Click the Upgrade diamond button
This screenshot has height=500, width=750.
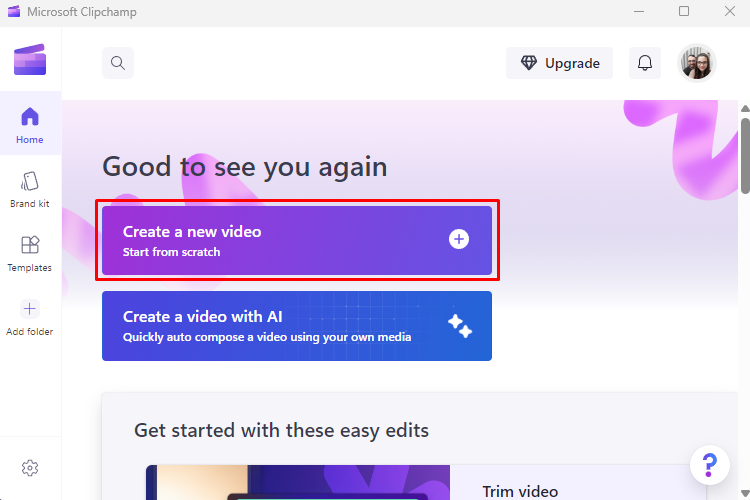559,63
